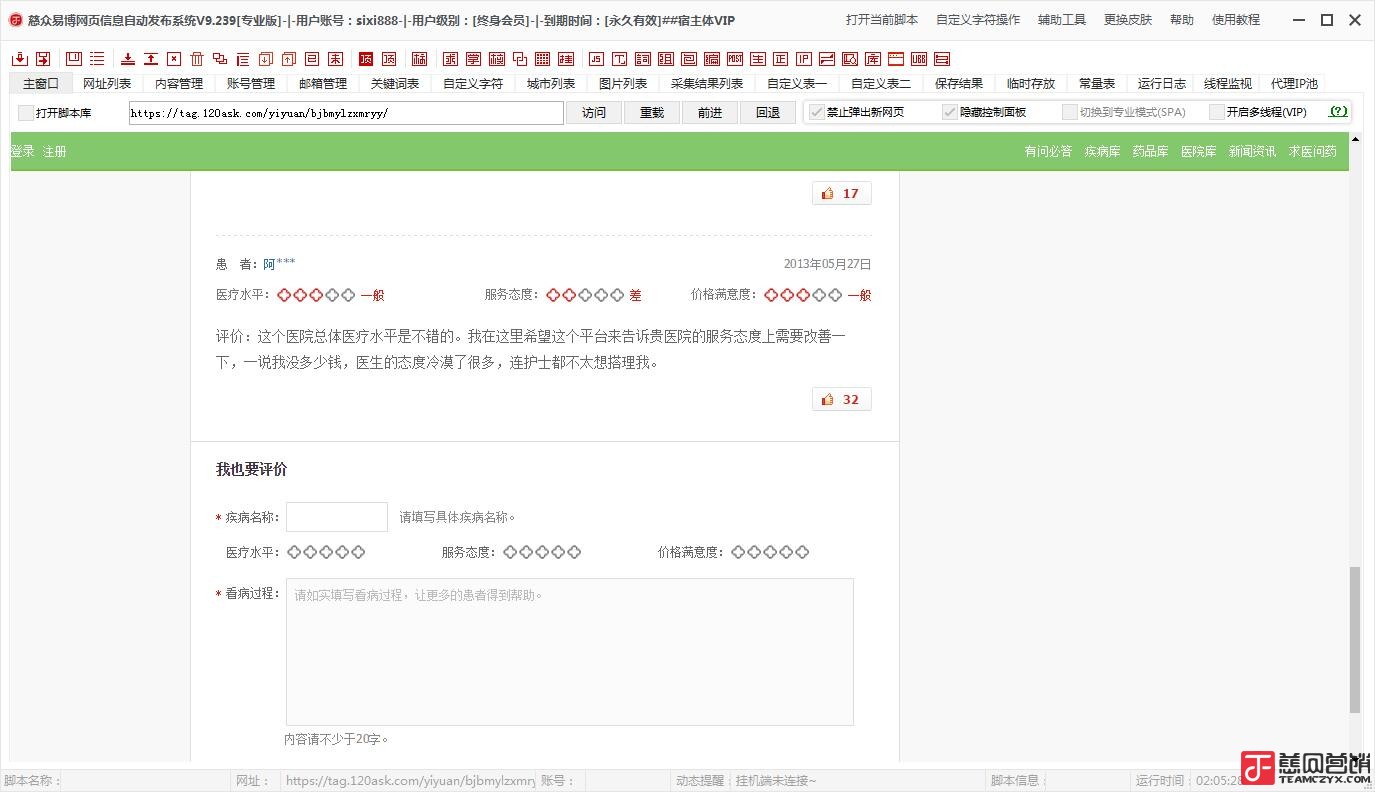
Task: Click the trash bin toolbar icon
Action: pyautogui.click(x=197, y=59)
